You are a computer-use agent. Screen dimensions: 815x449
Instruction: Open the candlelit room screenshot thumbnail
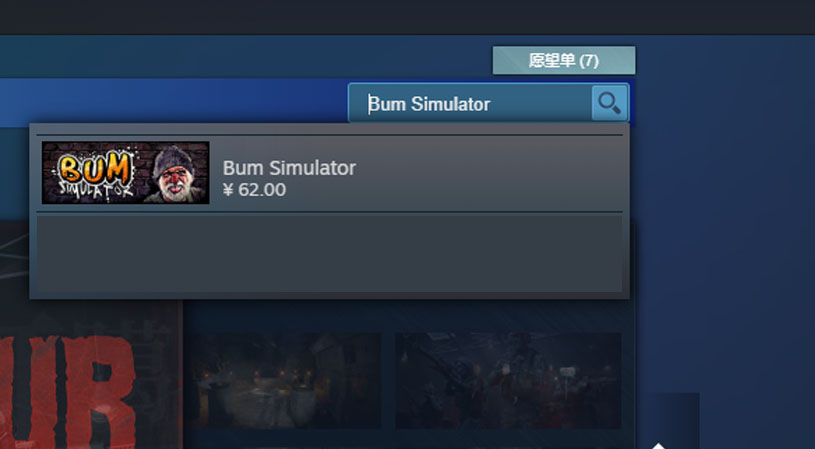point(285,380)
